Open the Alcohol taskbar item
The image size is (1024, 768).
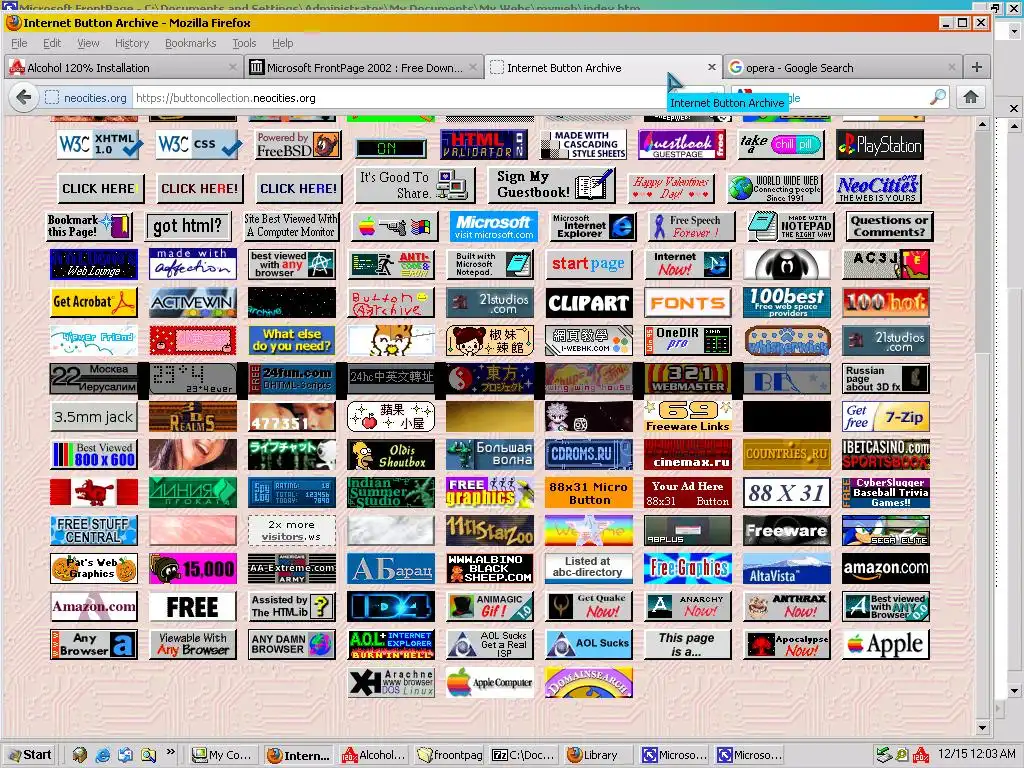(x=373, y=755)
